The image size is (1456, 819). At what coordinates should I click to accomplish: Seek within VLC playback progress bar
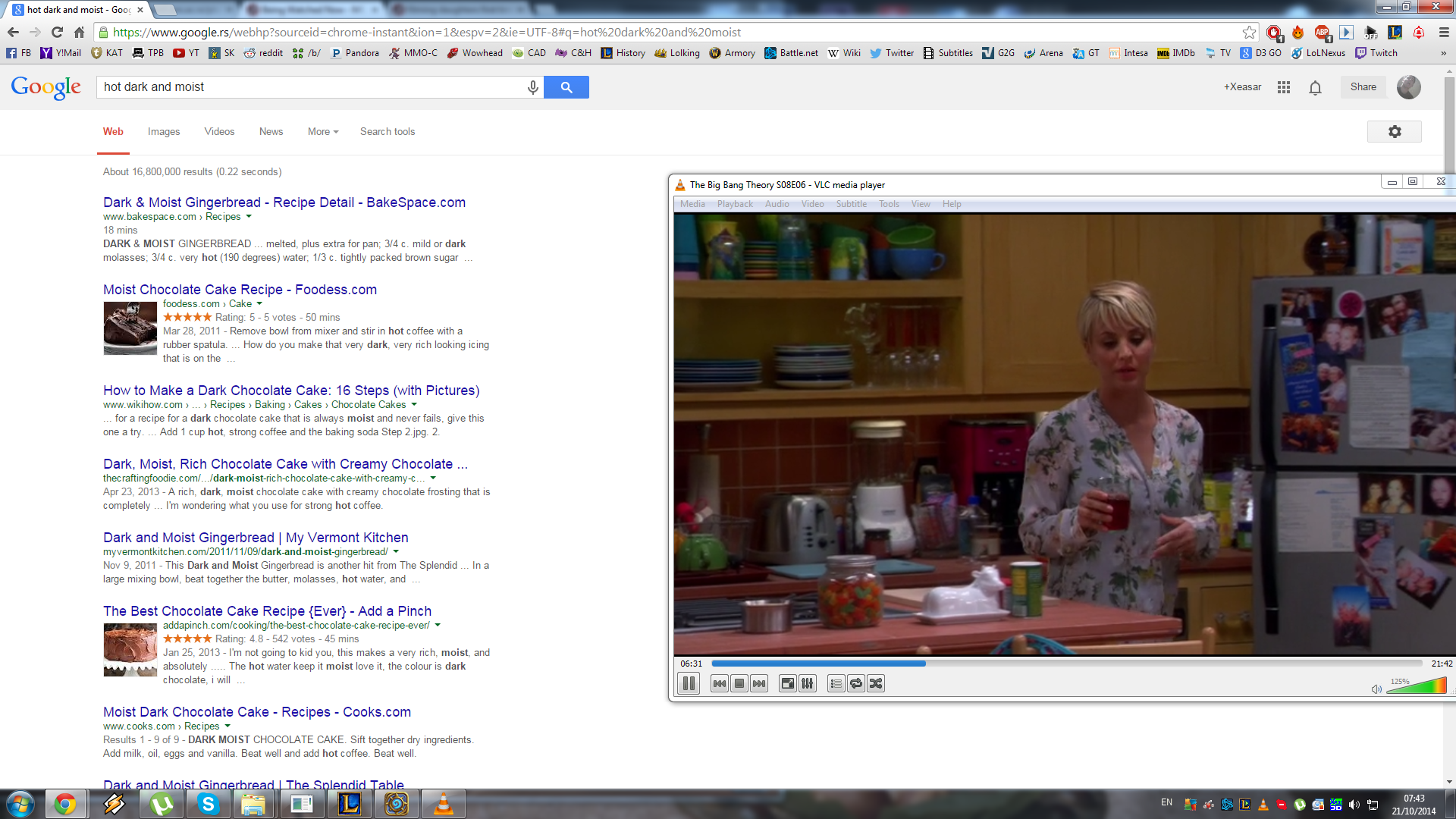[x=1066, y=664]
